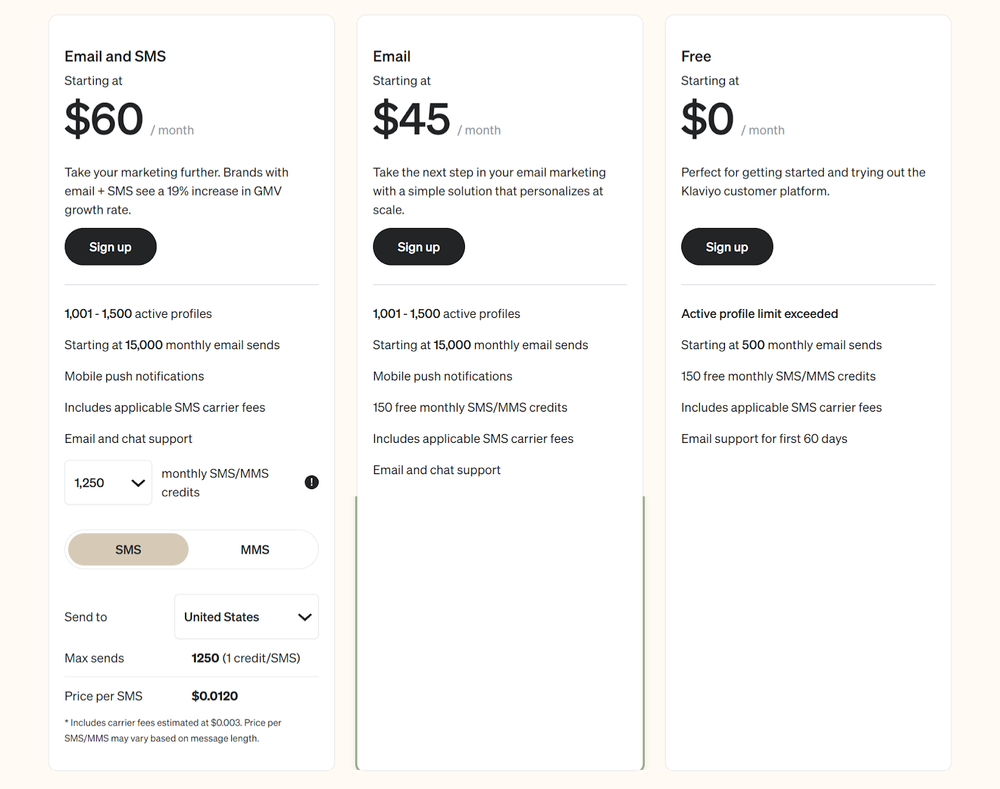Click the $0.0120 price per SMS value
This screenshot has height=789, width=1000.
pyautogui.click(x=215, y=696)
